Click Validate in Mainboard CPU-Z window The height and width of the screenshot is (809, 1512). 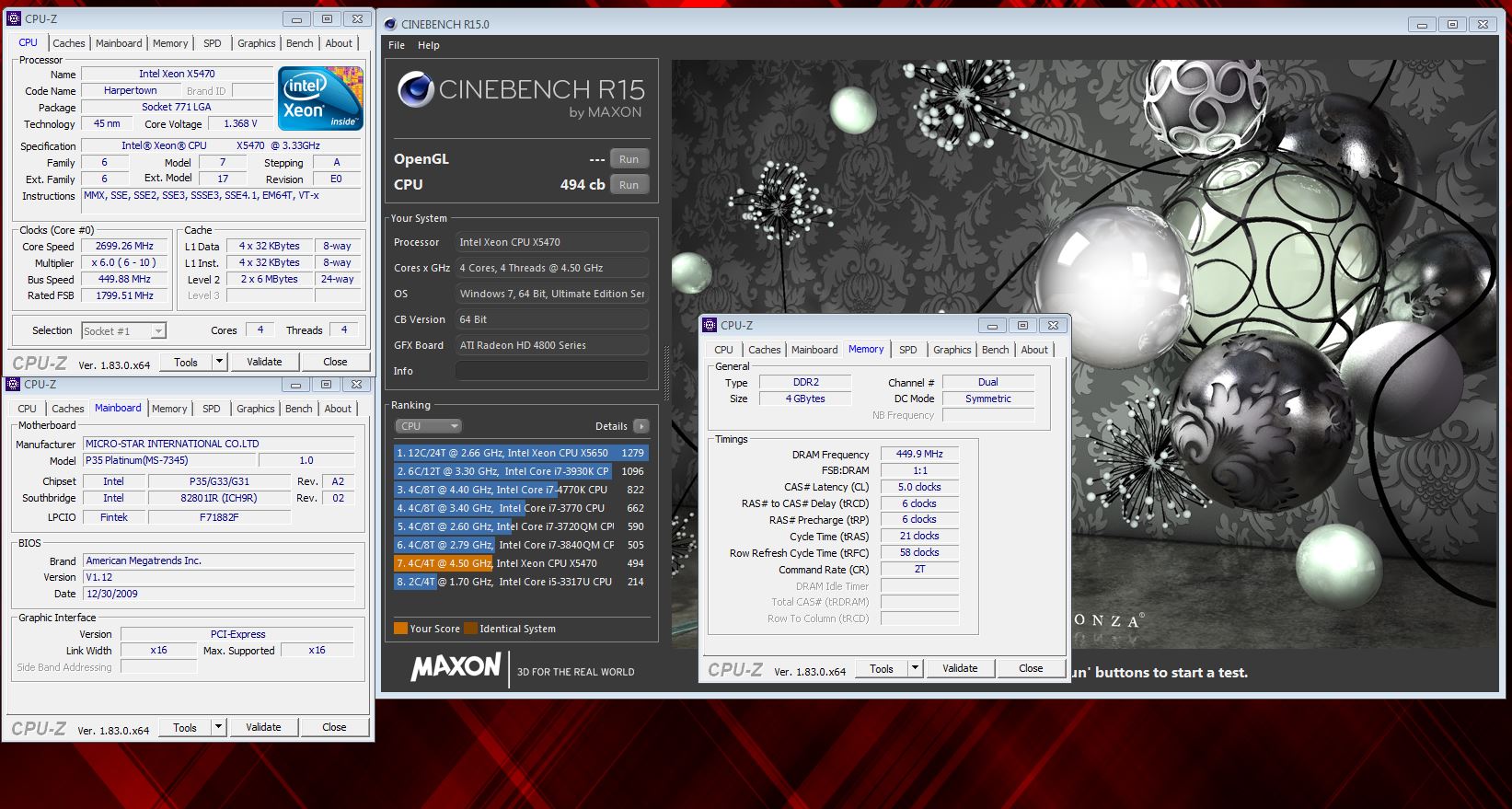tap(263, 727)
